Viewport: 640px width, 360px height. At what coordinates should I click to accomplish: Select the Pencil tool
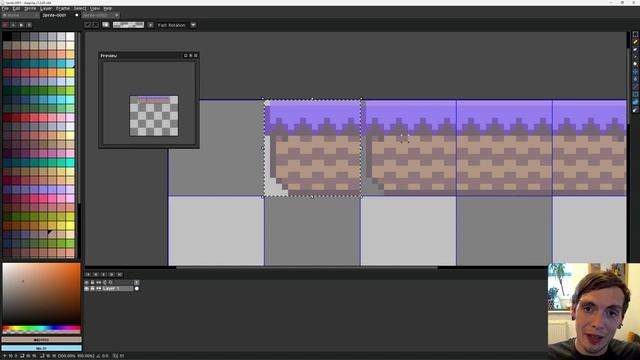pos(635,42)
